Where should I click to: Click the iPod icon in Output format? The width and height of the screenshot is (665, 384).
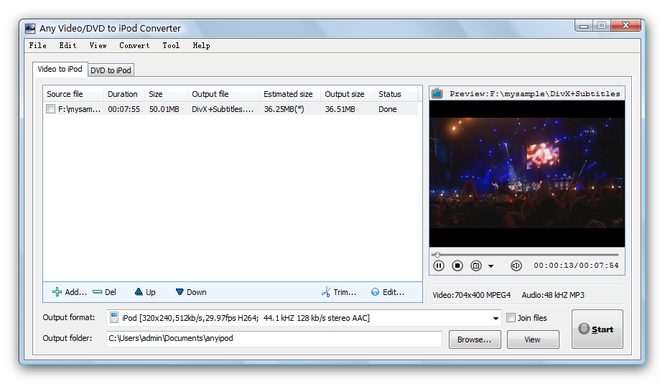pos(114,317)
